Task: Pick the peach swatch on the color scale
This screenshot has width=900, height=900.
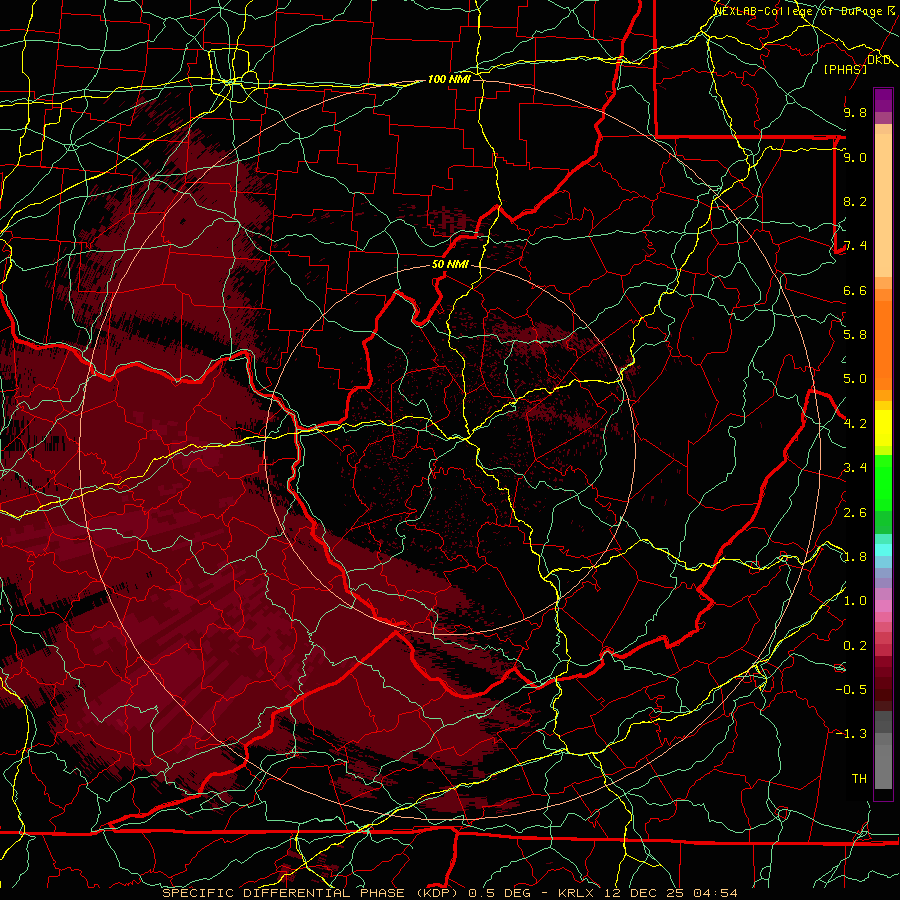Action: [x=883, y=205]
